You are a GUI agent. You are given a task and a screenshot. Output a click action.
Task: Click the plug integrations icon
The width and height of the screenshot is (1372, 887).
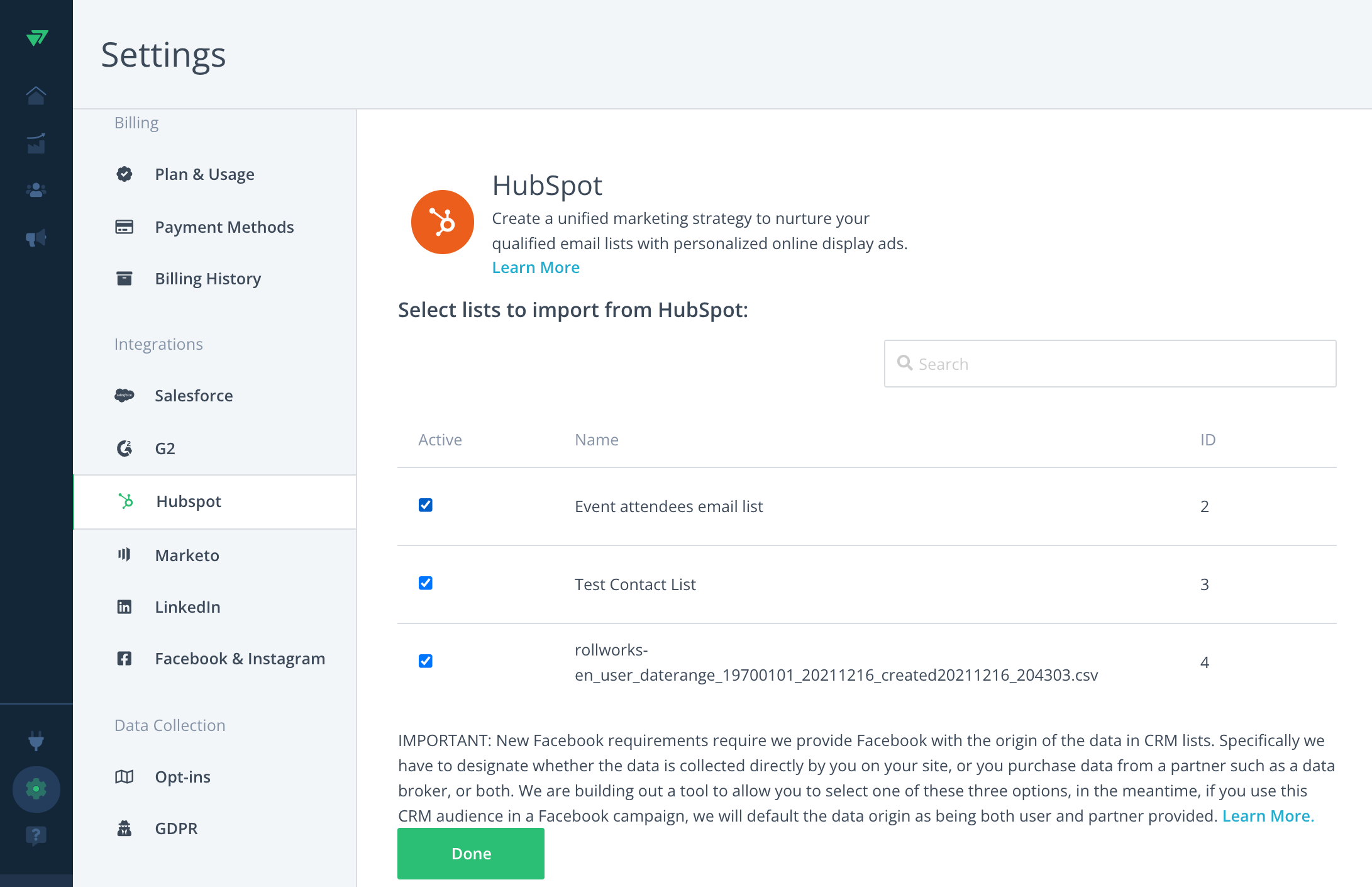coord(36,741)
